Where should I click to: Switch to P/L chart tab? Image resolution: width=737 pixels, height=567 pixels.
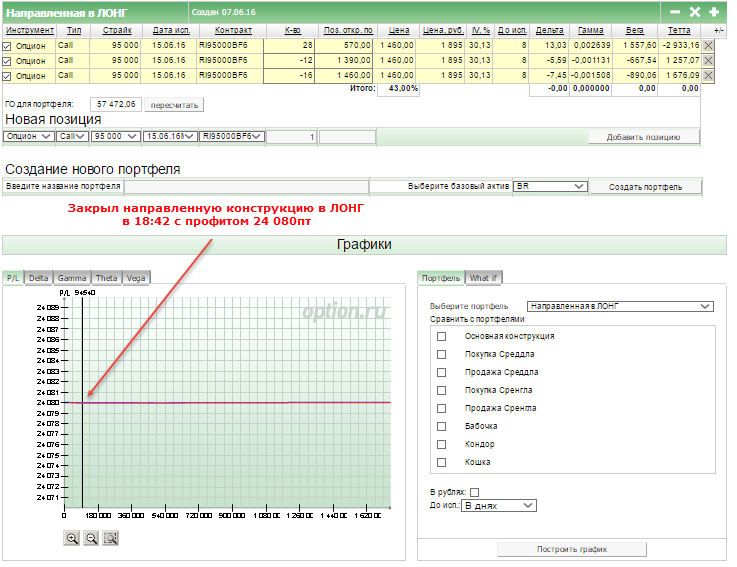click(13, 278)
